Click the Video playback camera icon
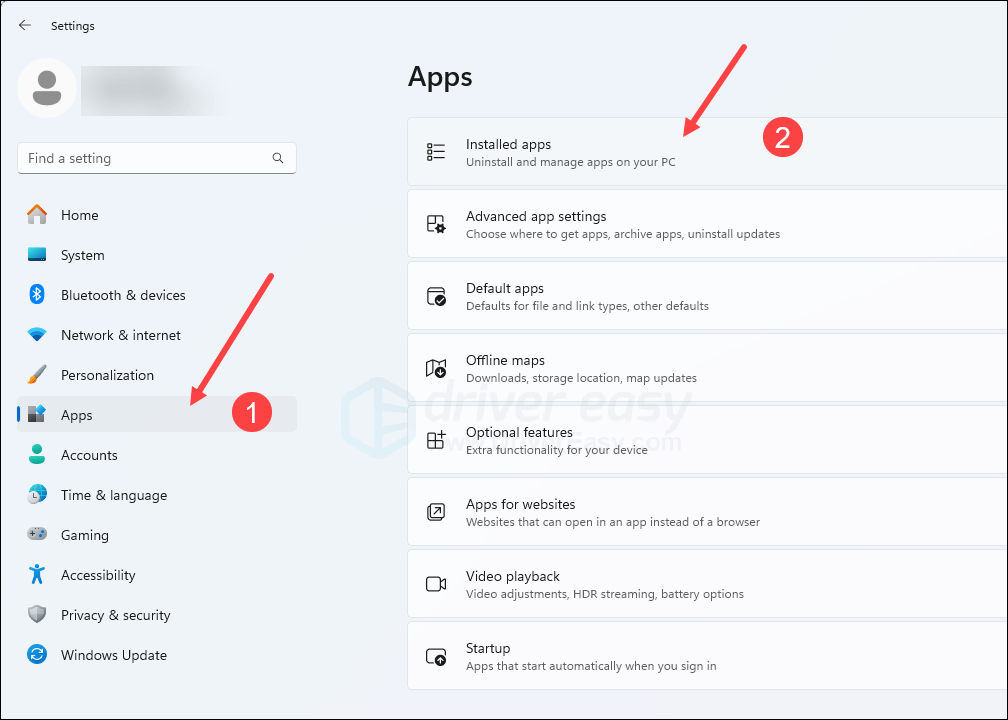Image resolution: width=1008 pixels, height=720 pixels. coord(436,584)
